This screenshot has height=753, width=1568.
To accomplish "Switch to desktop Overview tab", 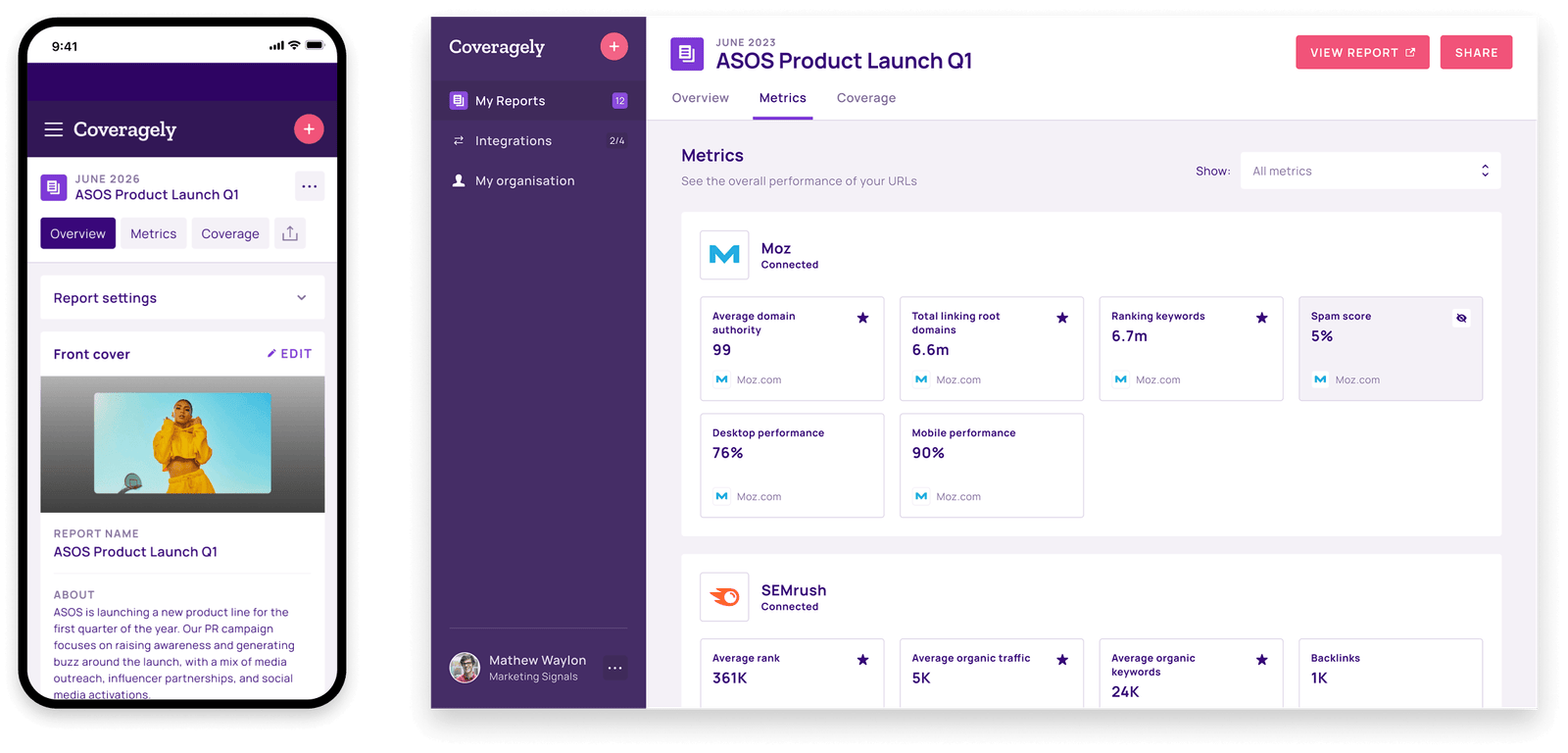I will tap(701, 98).
